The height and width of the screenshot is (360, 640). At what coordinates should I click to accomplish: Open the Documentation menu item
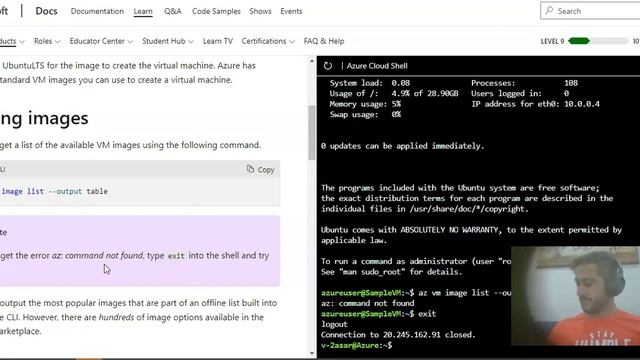97,11
